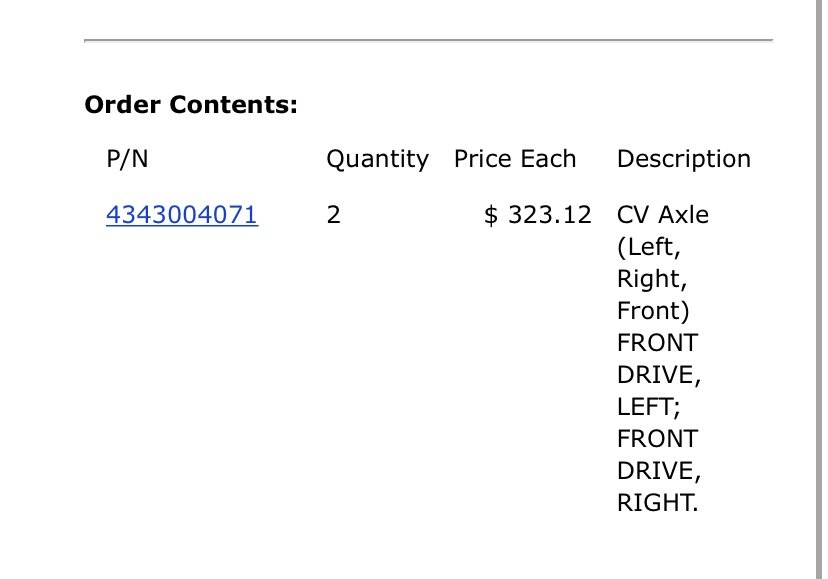
Task: Click the "Front)" description line
Action: (x=653, y=311)
